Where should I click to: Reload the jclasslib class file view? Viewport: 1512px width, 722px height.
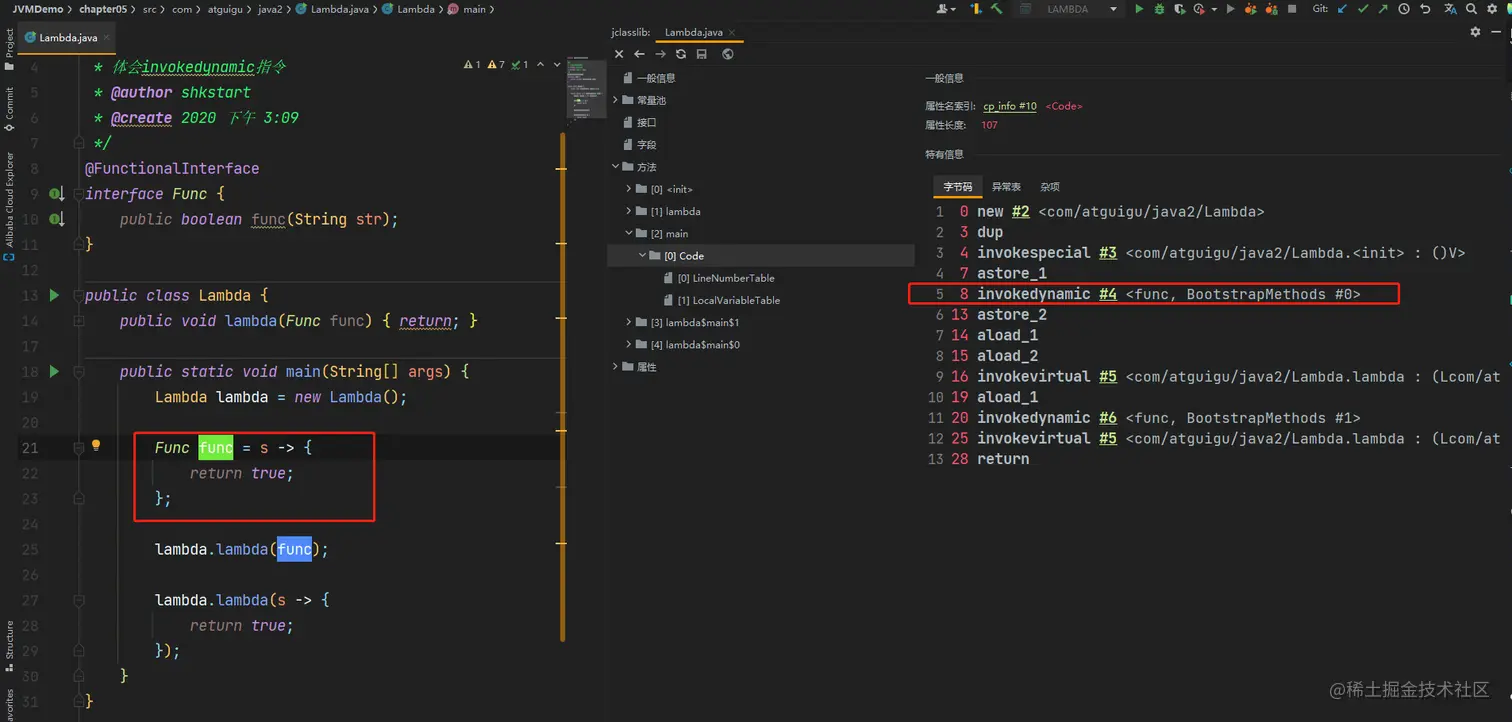681,54
